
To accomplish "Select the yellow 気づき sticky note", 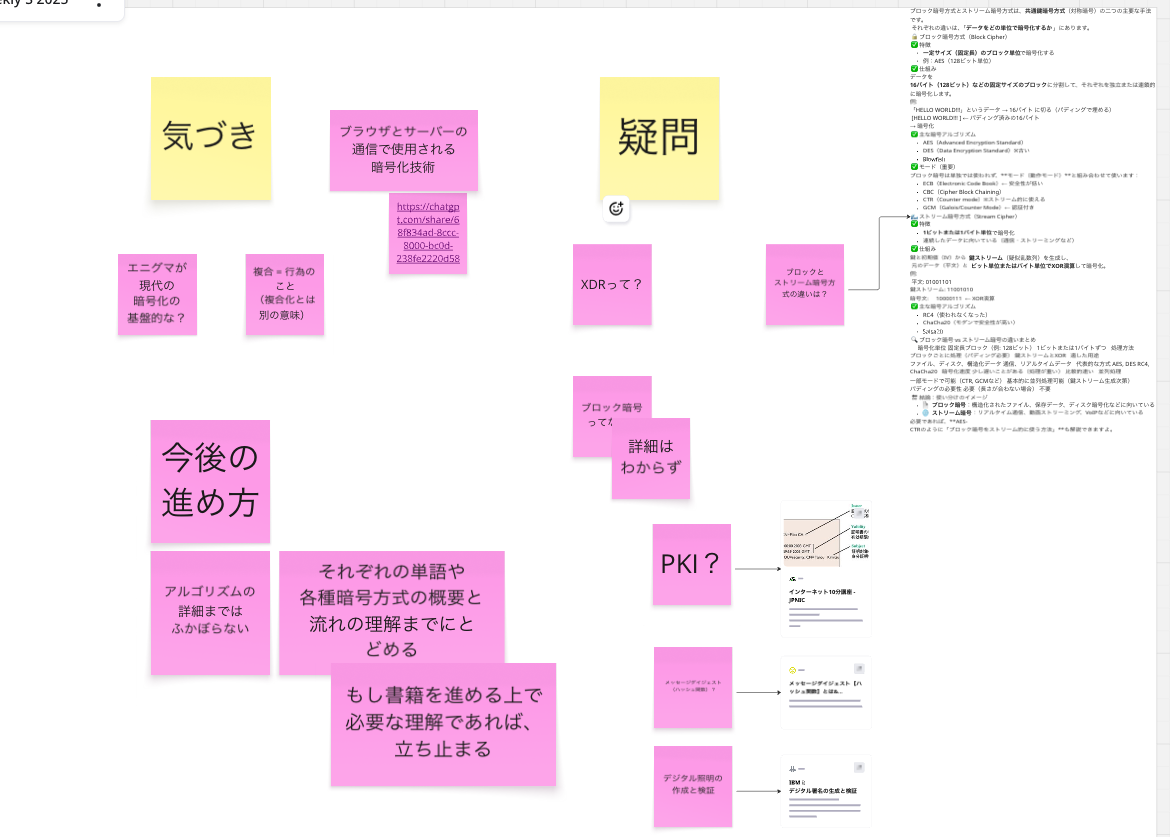I will tap(210, 137).
